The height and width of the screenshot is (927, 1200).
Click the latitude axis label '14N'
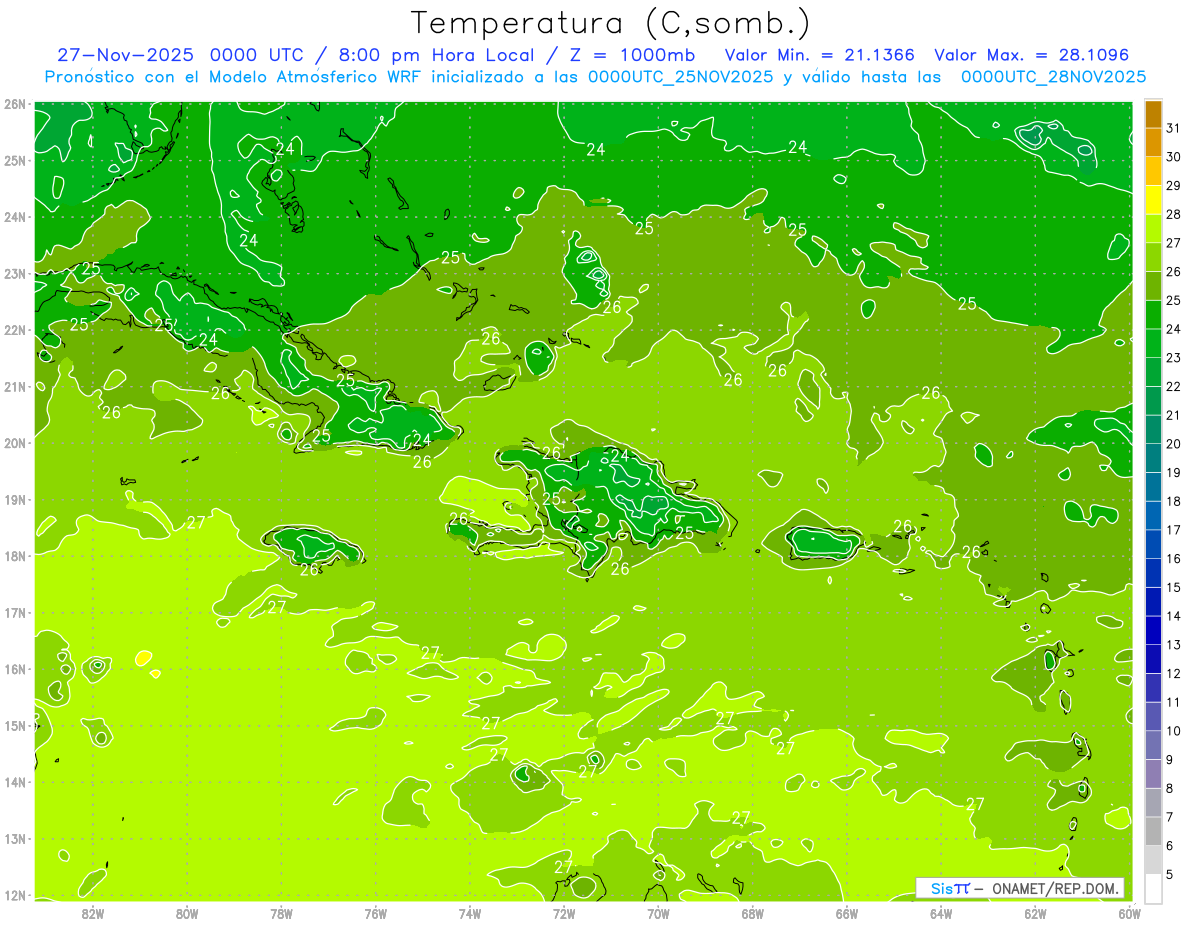15,782
